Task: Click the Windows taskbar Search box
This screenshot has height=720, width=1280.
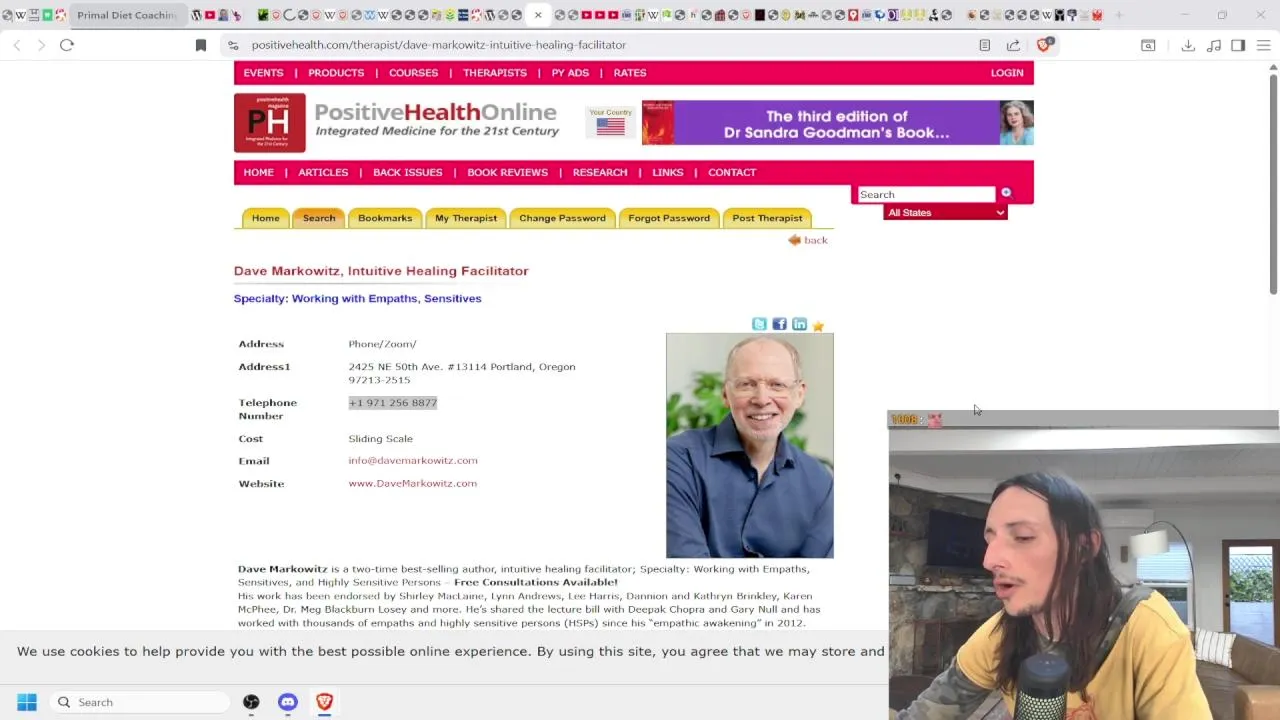Action: pyautogui.click(x=140, y=702)
